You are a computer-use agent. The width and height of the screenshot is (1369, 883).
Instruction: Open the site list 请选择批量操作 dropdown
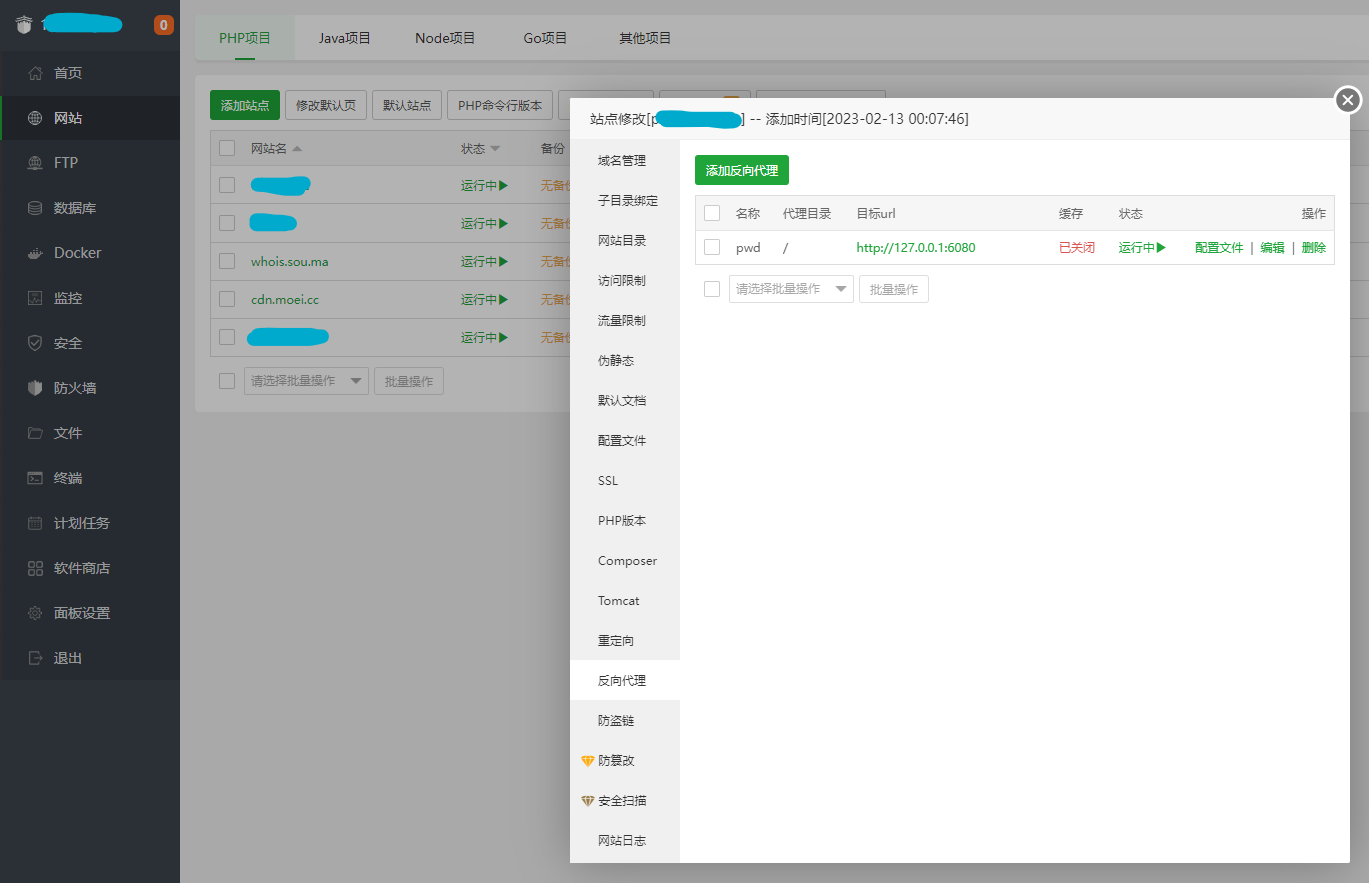pos(306,381)
